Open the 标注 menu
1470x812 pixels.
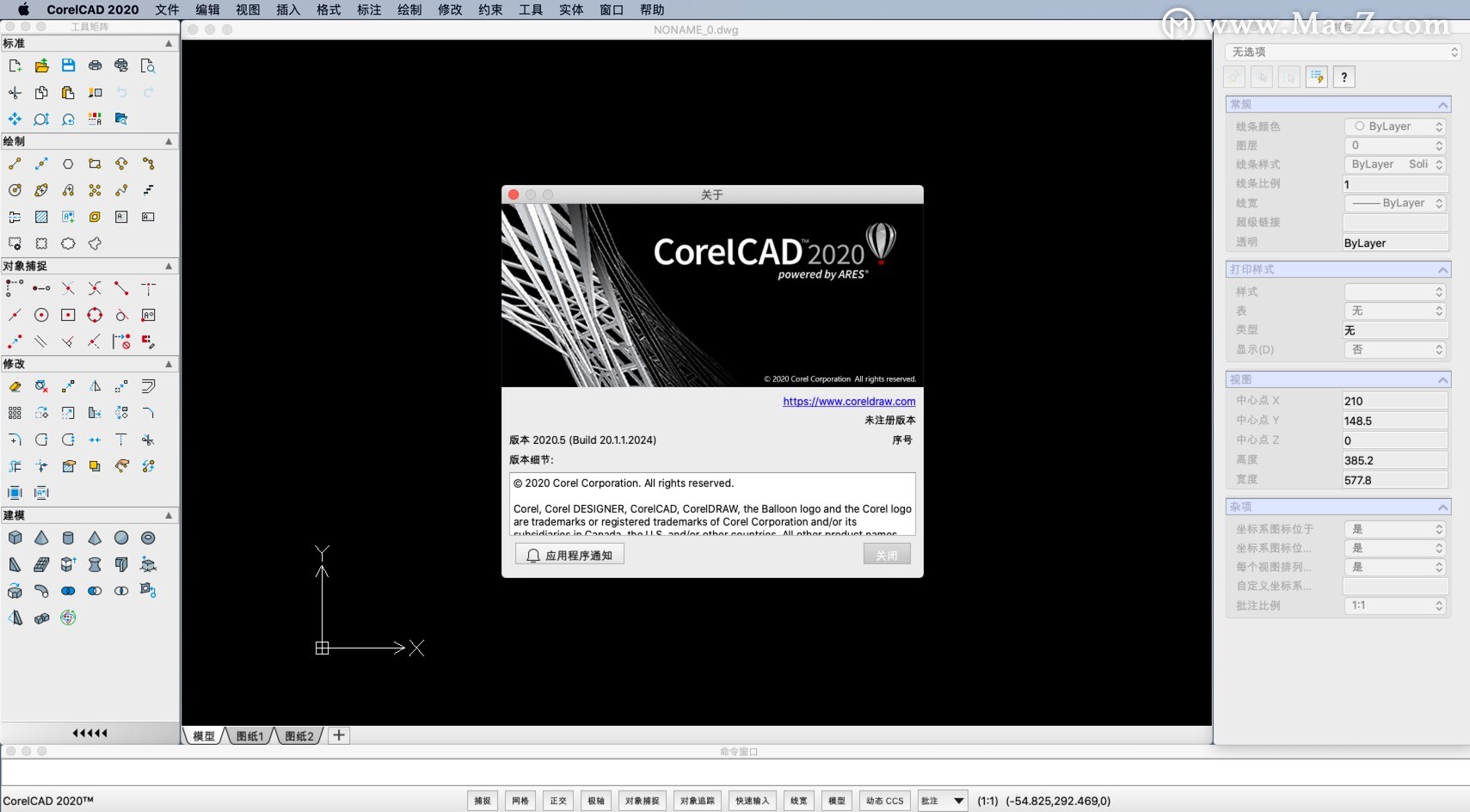coord(369,9)
